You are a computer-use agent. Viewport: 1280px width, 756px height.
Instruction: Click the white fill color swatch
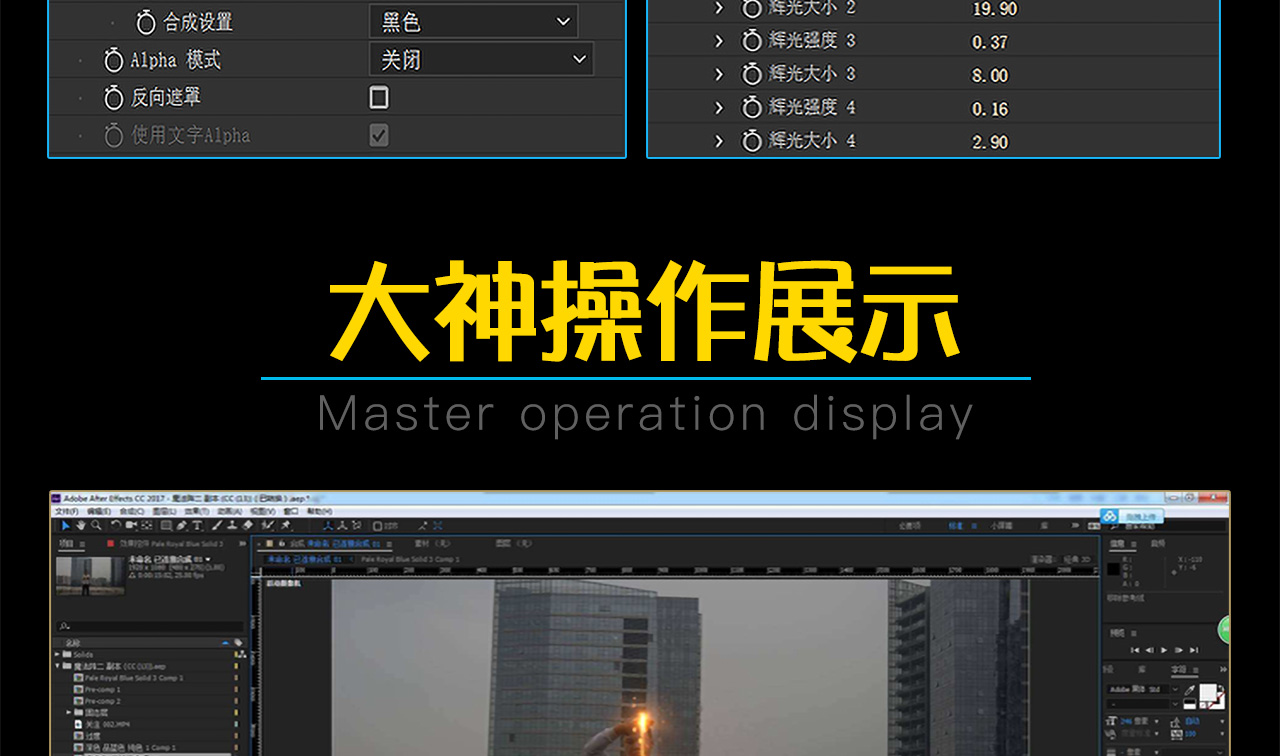[x=1209, y=692]
